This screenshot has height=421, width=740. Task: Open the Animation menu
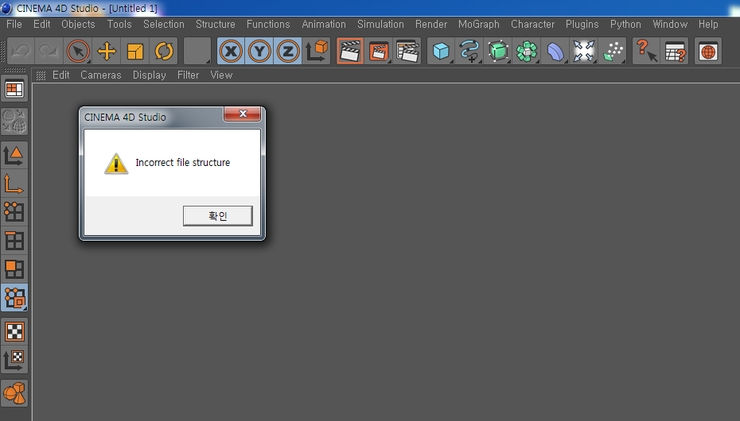click(324, 24)
